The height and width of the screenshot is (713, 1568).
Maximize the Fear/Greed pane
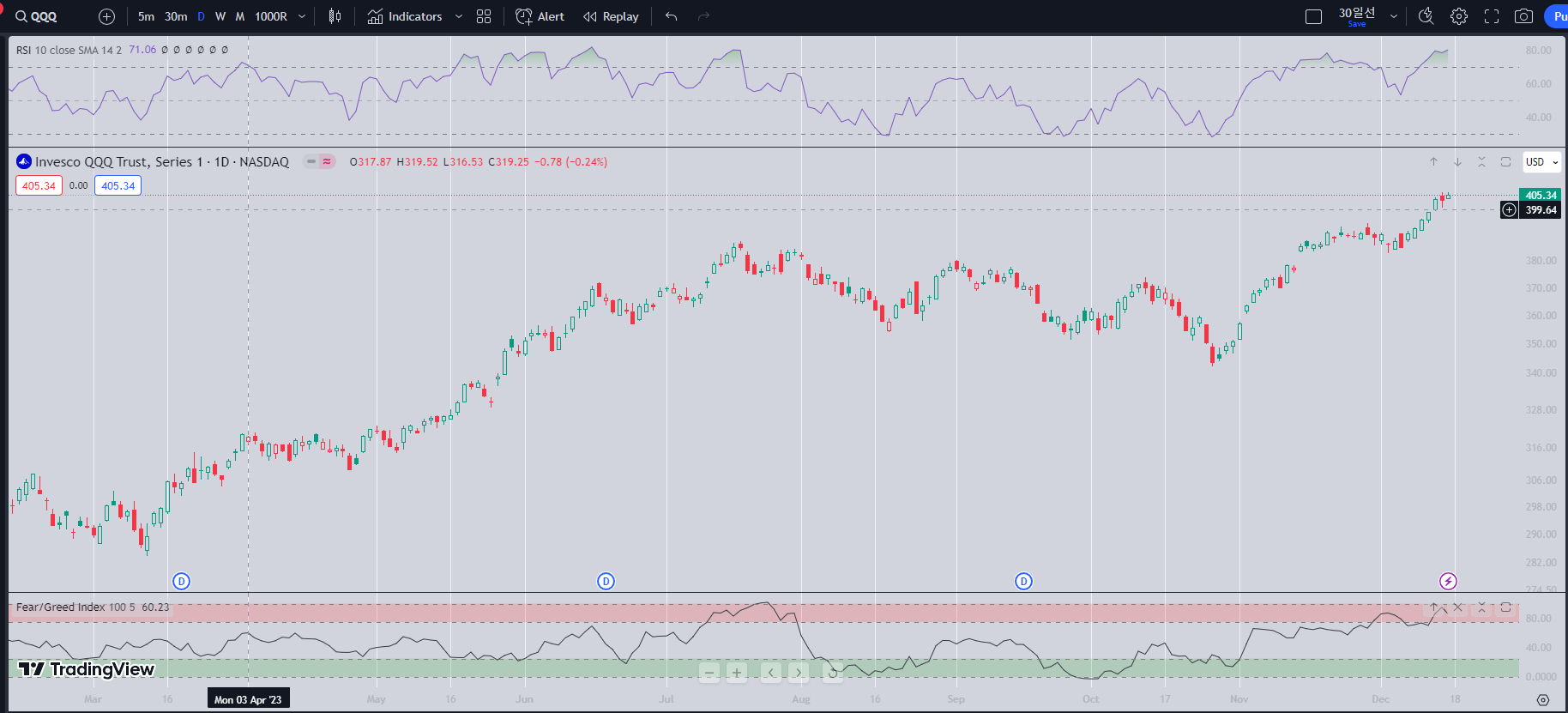coord(1505,607)
